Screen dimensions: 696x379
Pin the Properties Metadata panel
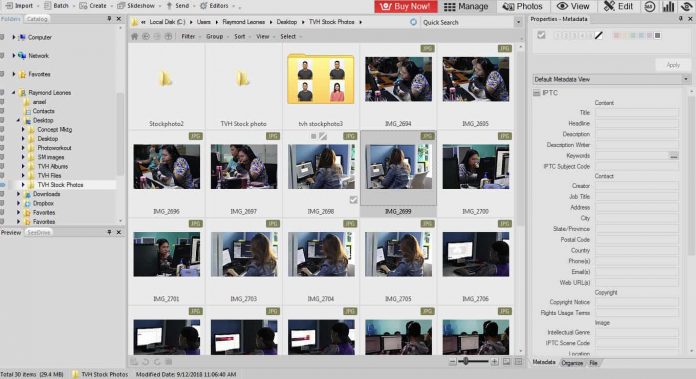coord(680,19)
